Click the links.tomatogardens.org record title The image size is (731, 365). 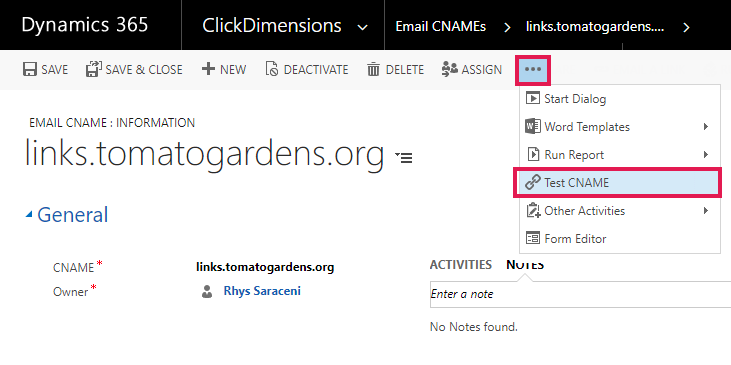tap(204, 154)
